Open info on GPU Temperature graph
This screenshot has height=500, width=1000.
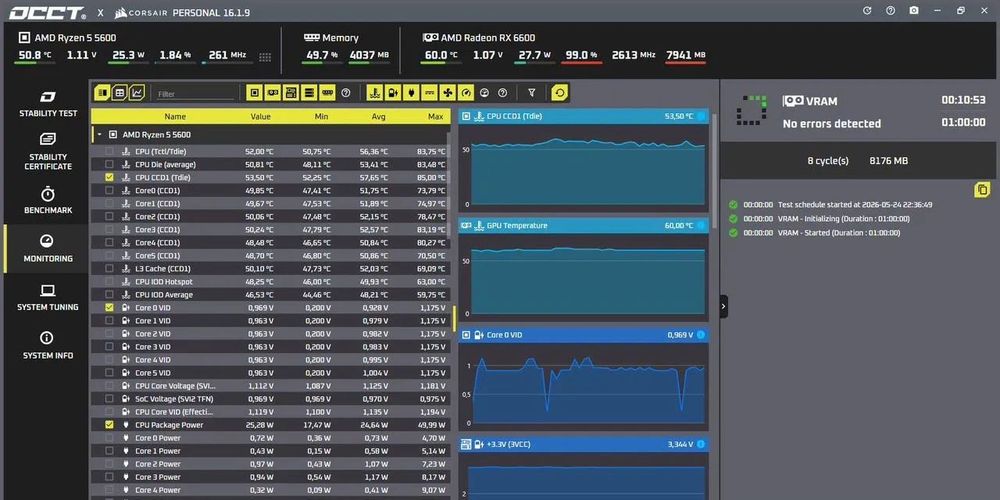point(701,225)
